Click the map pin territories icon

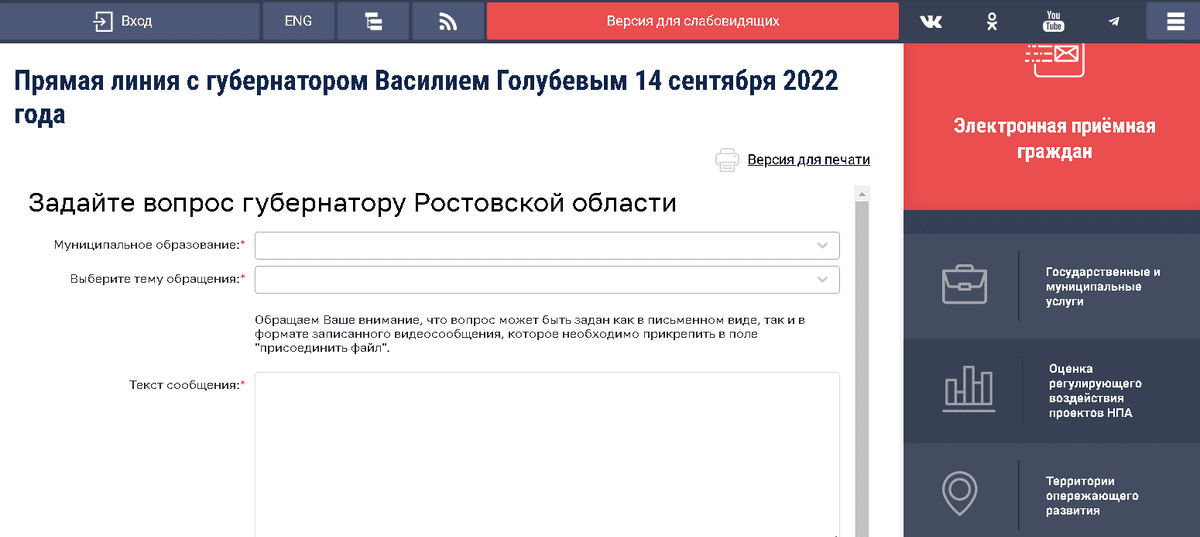960,493
